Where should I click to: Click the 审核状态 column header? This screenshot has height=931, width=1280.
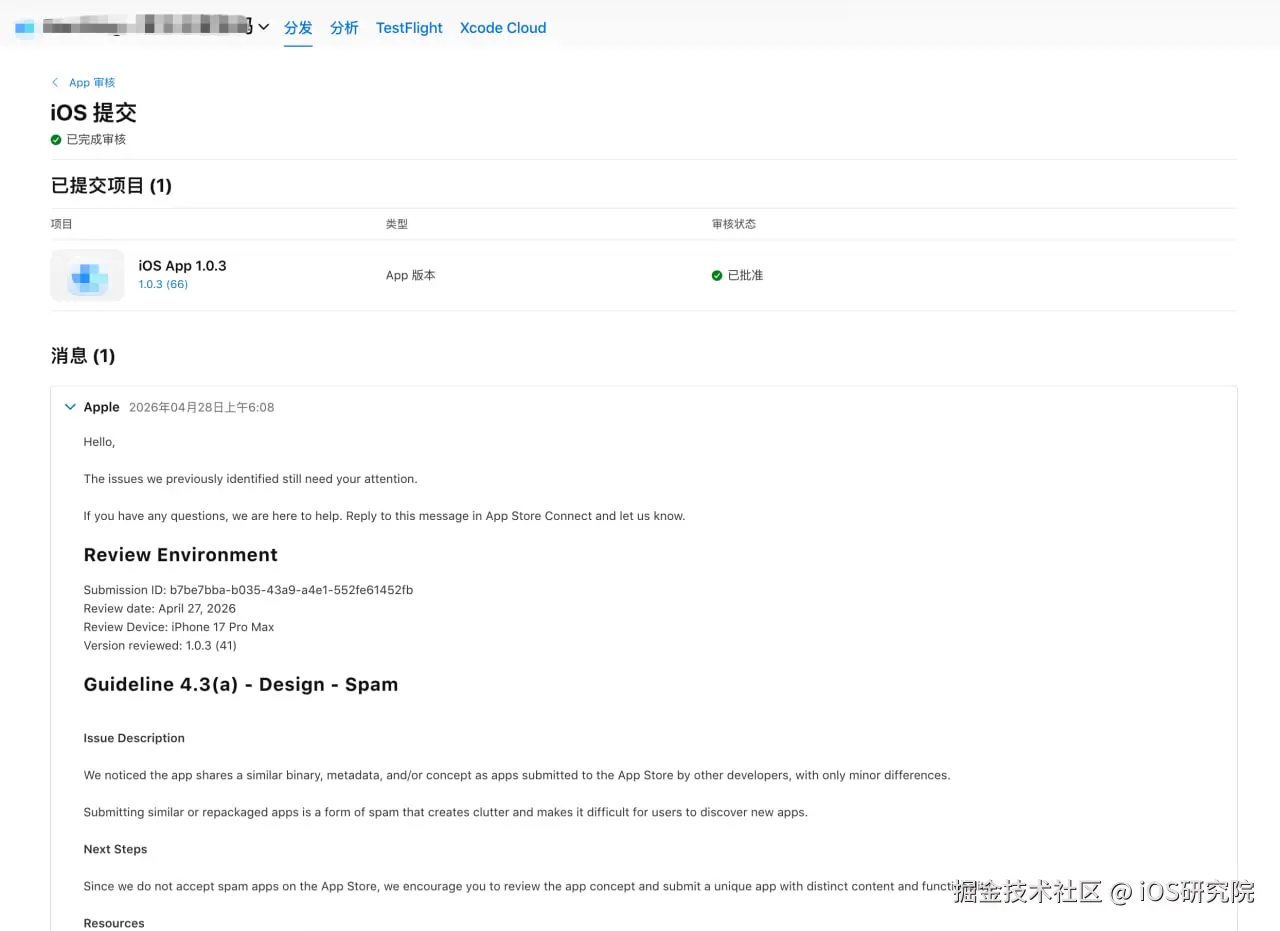click(x=734, y=224)
